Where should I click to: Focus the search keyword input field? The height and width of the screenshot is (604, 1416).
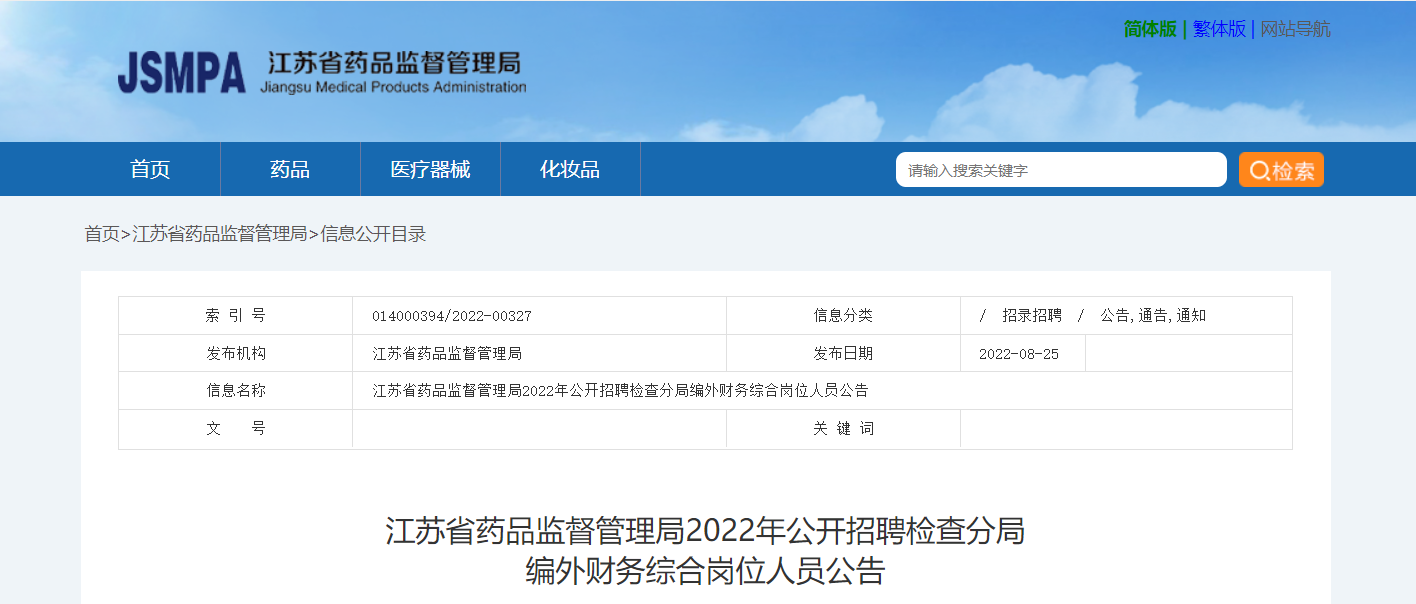1061,170
